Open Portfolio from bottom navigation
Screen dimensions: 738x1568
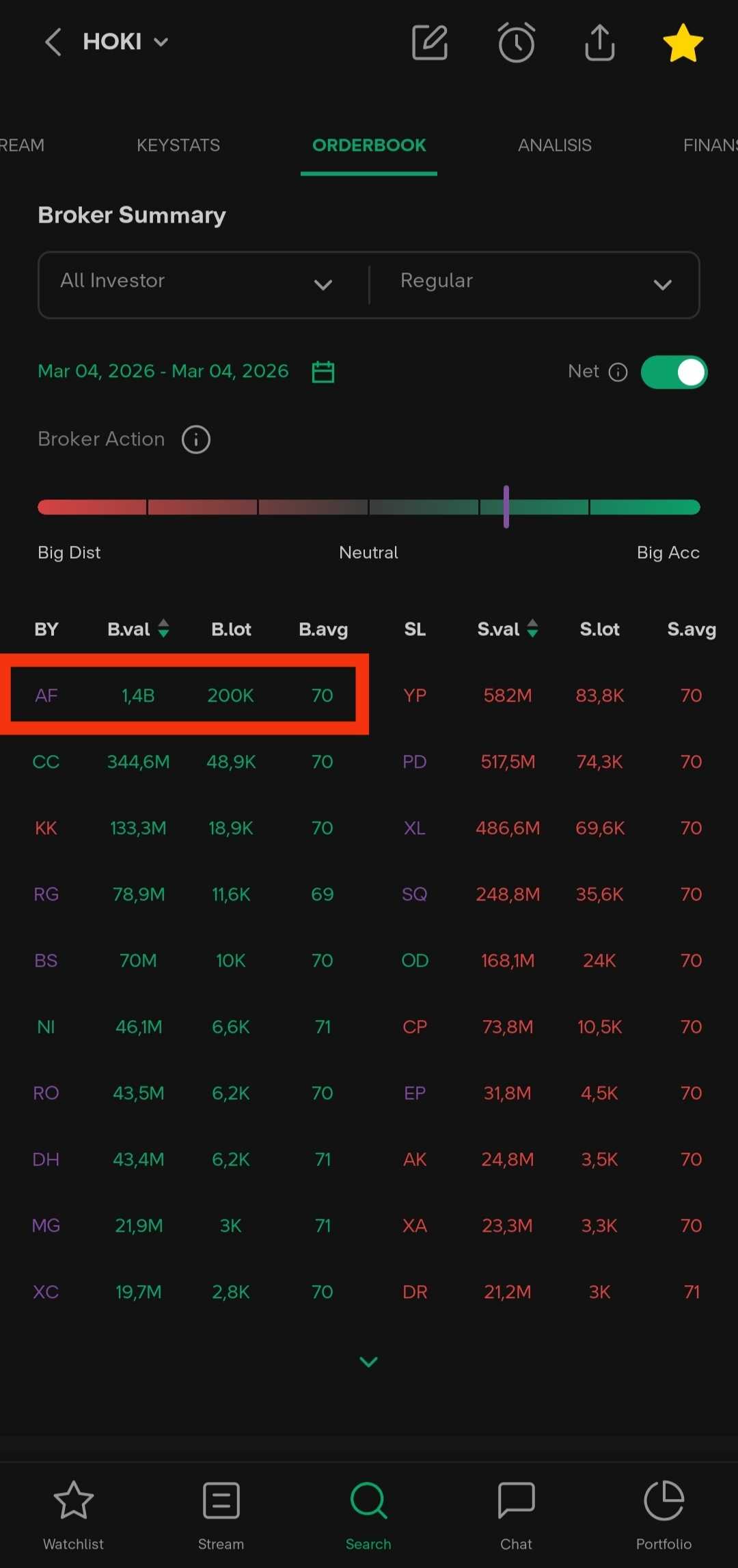point(664,1513)
